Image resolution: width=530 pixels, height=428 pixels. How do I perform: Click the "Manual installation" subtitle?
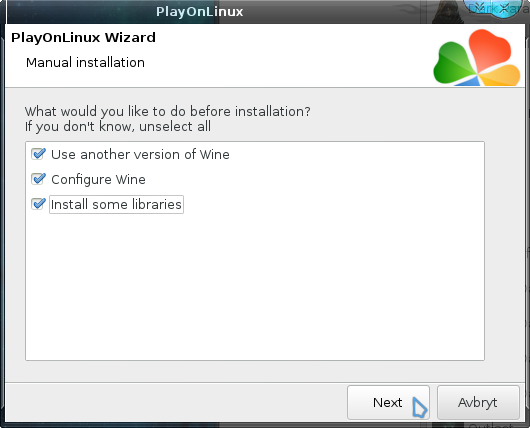click(85, 63)
